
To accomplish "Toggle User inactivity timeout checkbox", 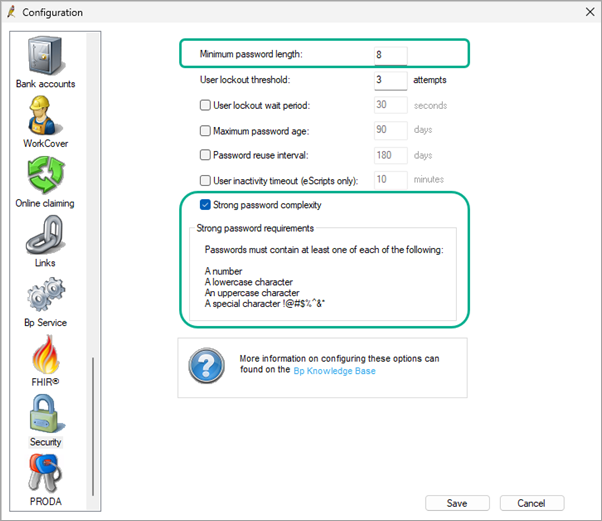I will coord(205,180).
